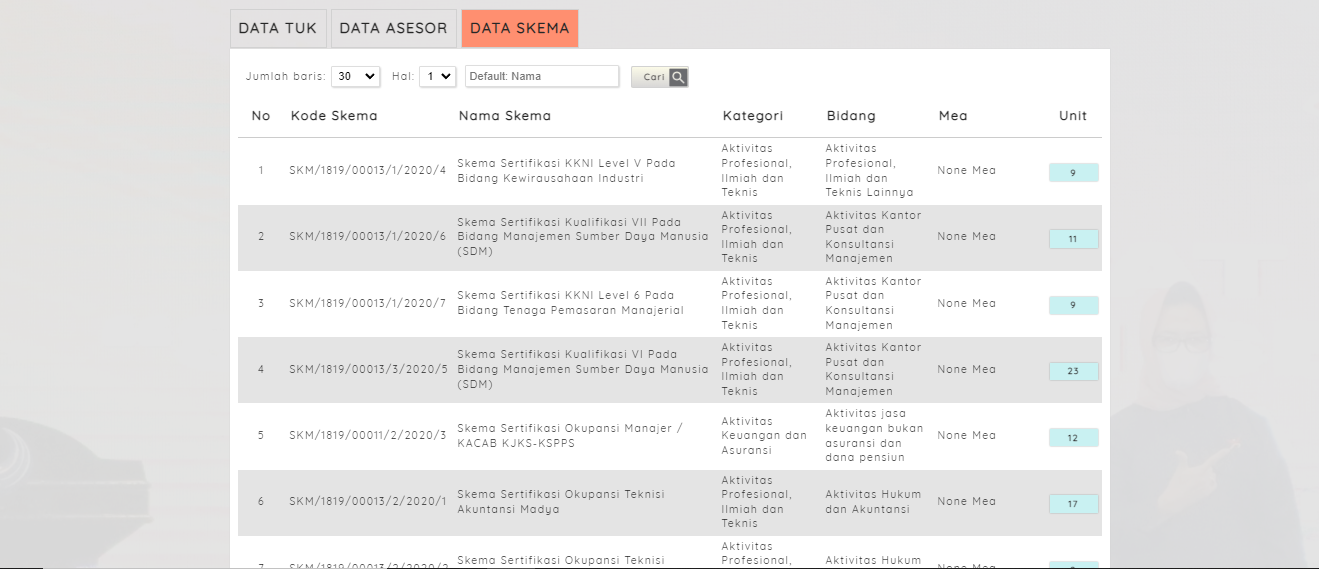Screen dimensions: 1319x569
Task: Click None Mea in row 5
Action: click(967, 435)
